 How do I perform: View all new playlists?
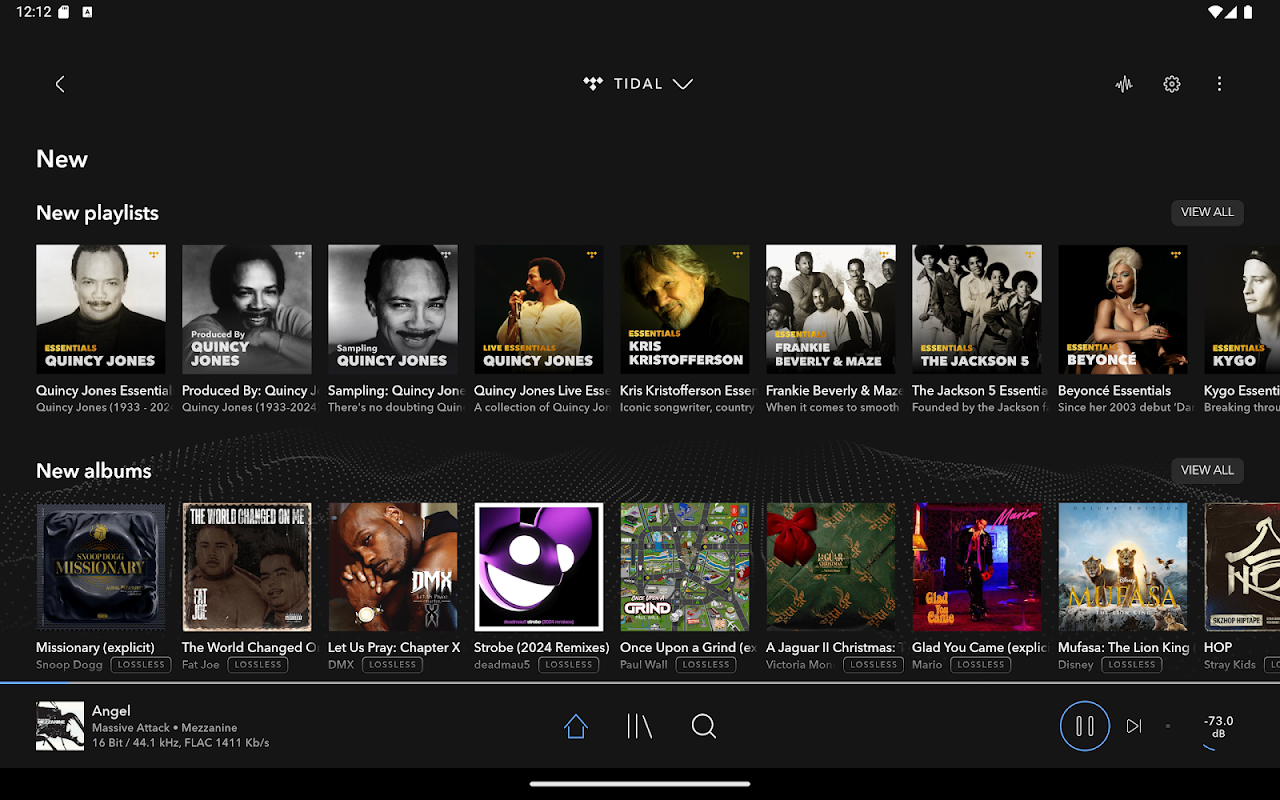click(1207, 212)
